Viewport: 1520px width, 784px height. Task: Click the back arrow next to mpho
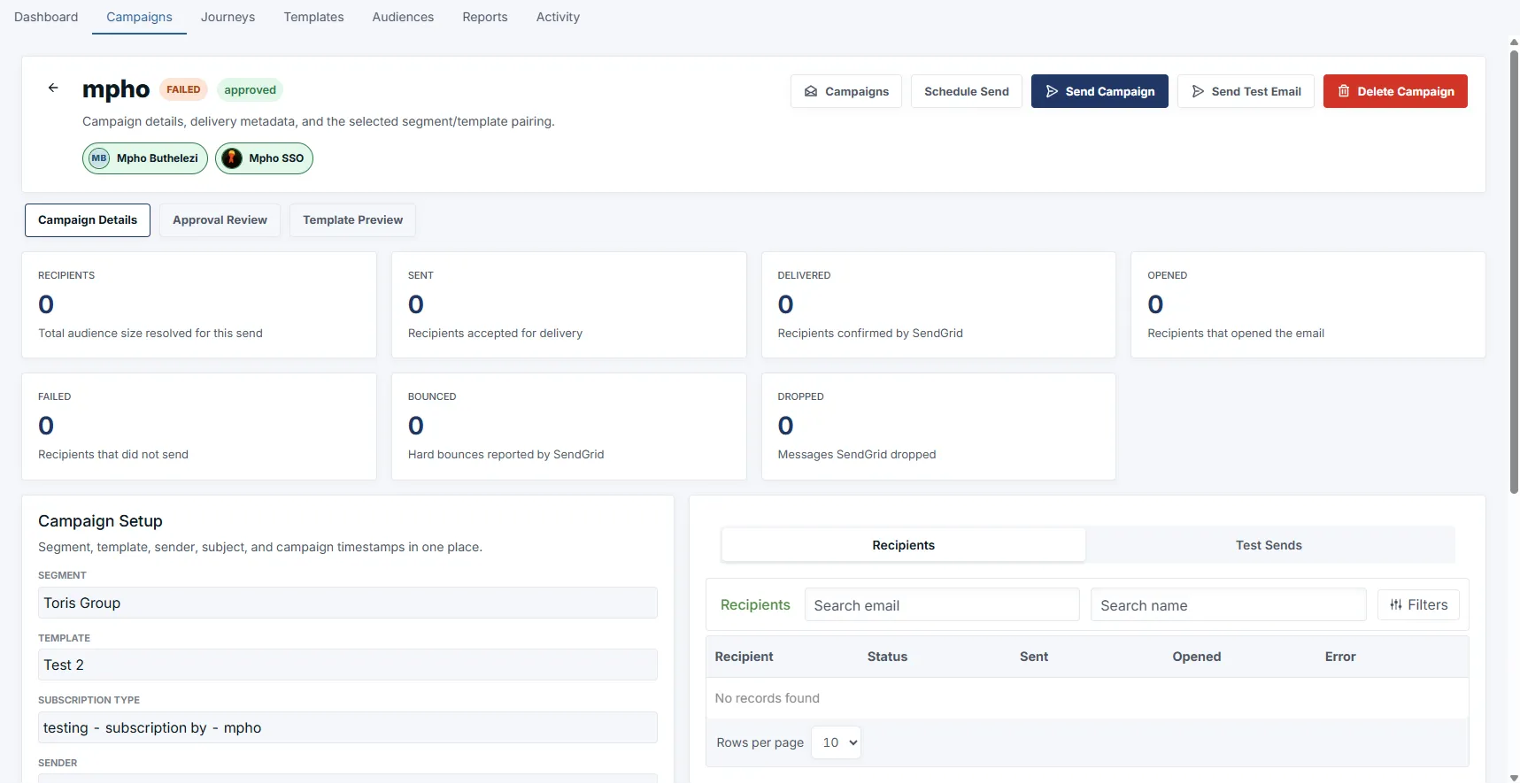point(53,88)
